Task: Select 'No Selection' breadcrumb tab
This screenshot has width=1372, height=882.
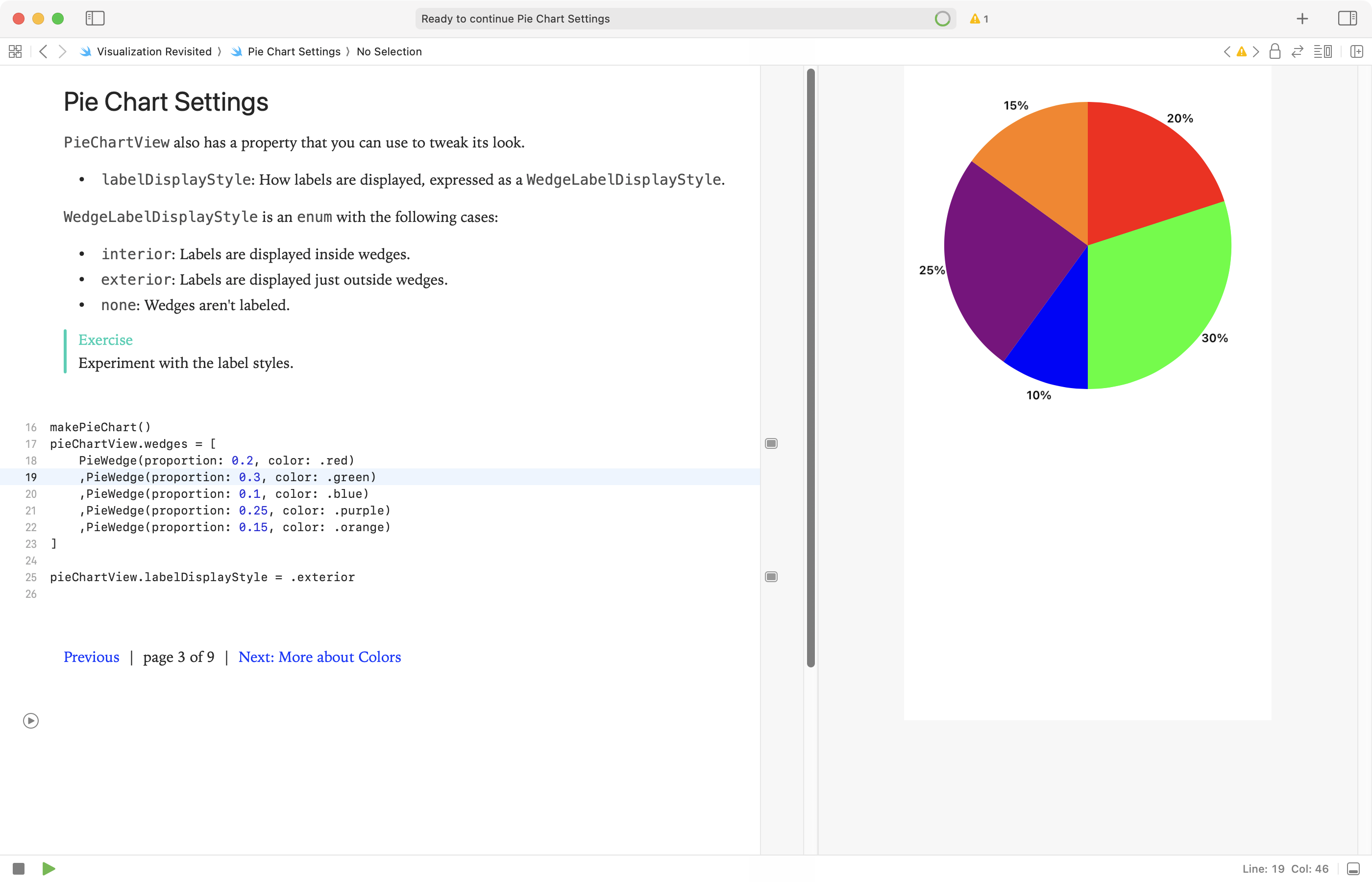Action: pos(389,52)
